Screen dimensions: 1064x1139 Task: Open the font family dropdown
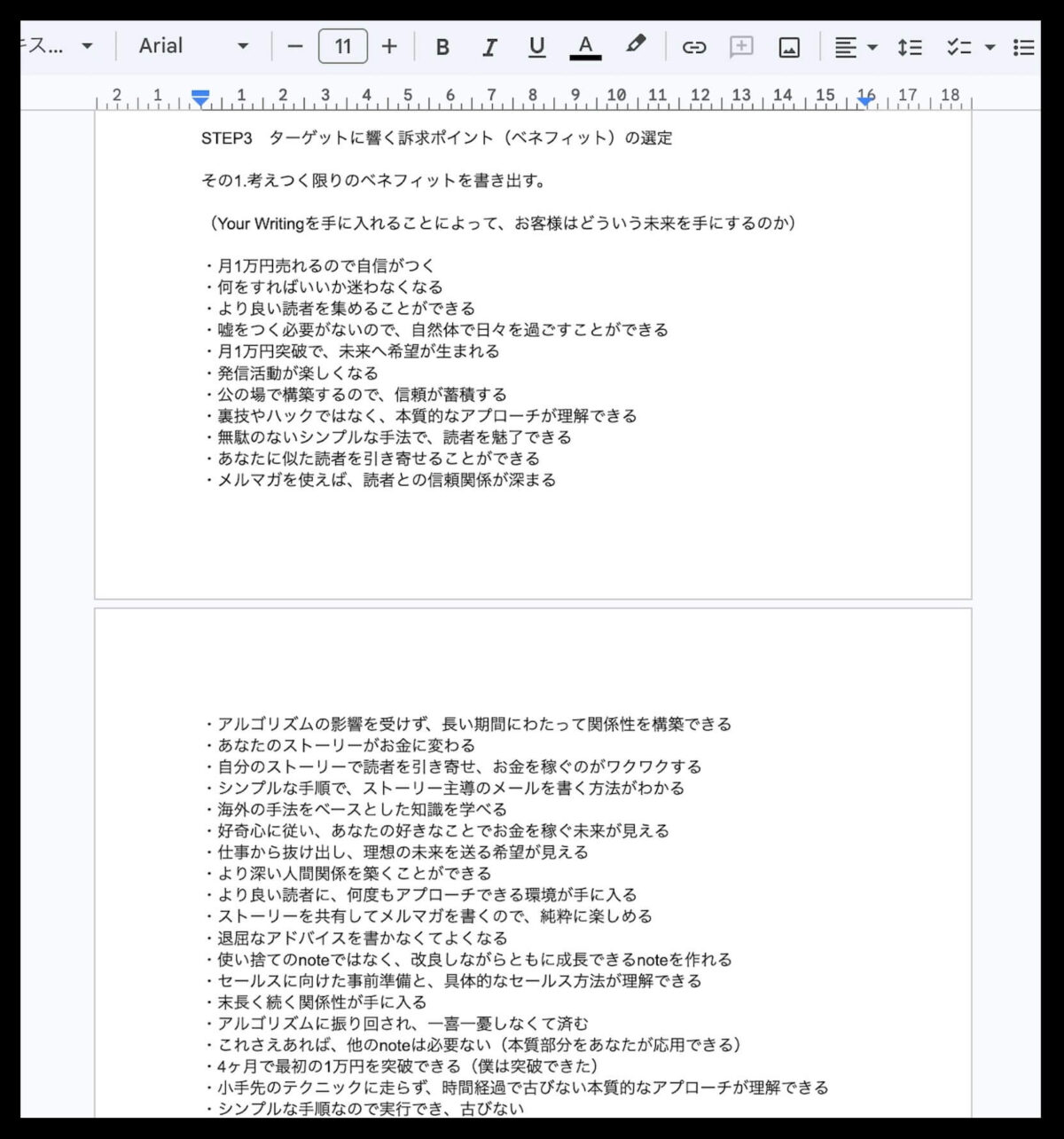click(191, 46)
